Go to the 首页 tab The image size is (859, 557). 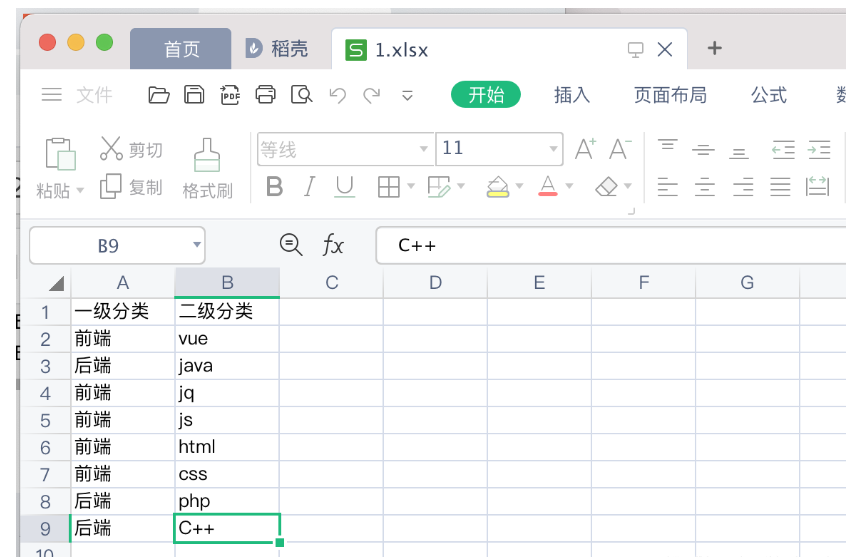181,49
